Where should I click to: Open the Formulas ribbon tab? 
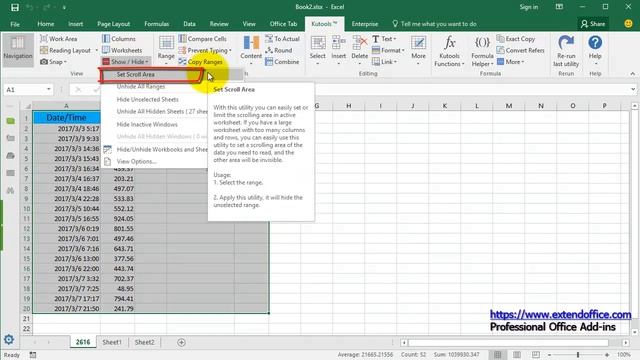156,24
